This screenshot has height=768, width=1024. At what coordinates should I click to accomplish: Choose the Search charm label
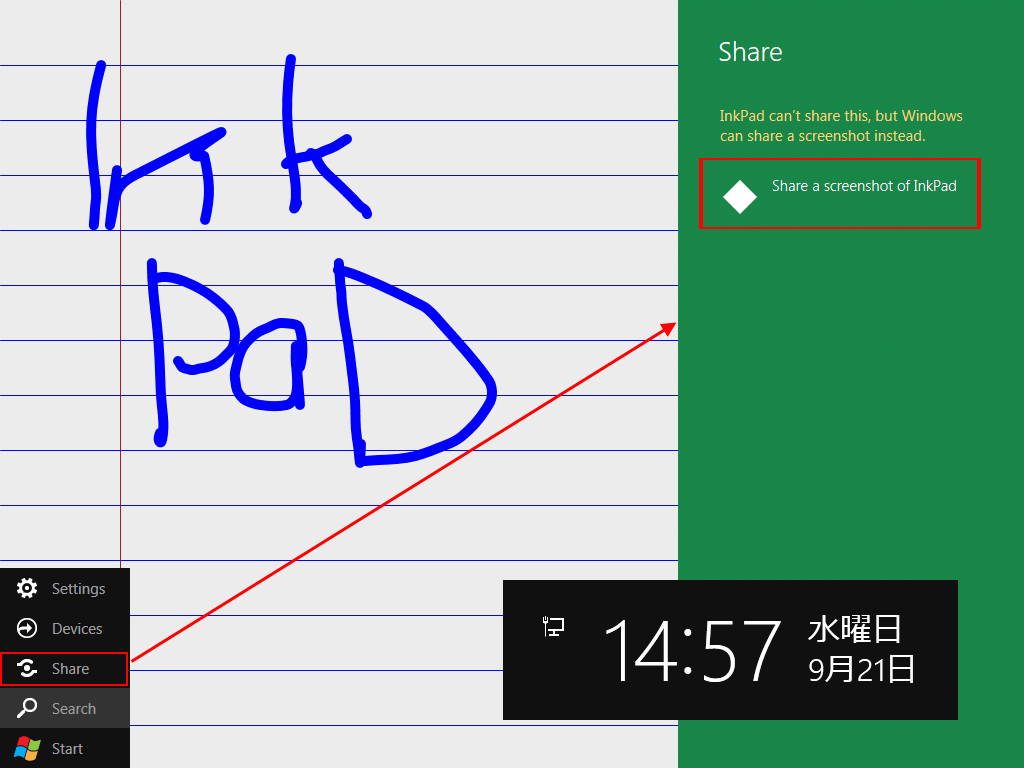[x=74, y=709]
